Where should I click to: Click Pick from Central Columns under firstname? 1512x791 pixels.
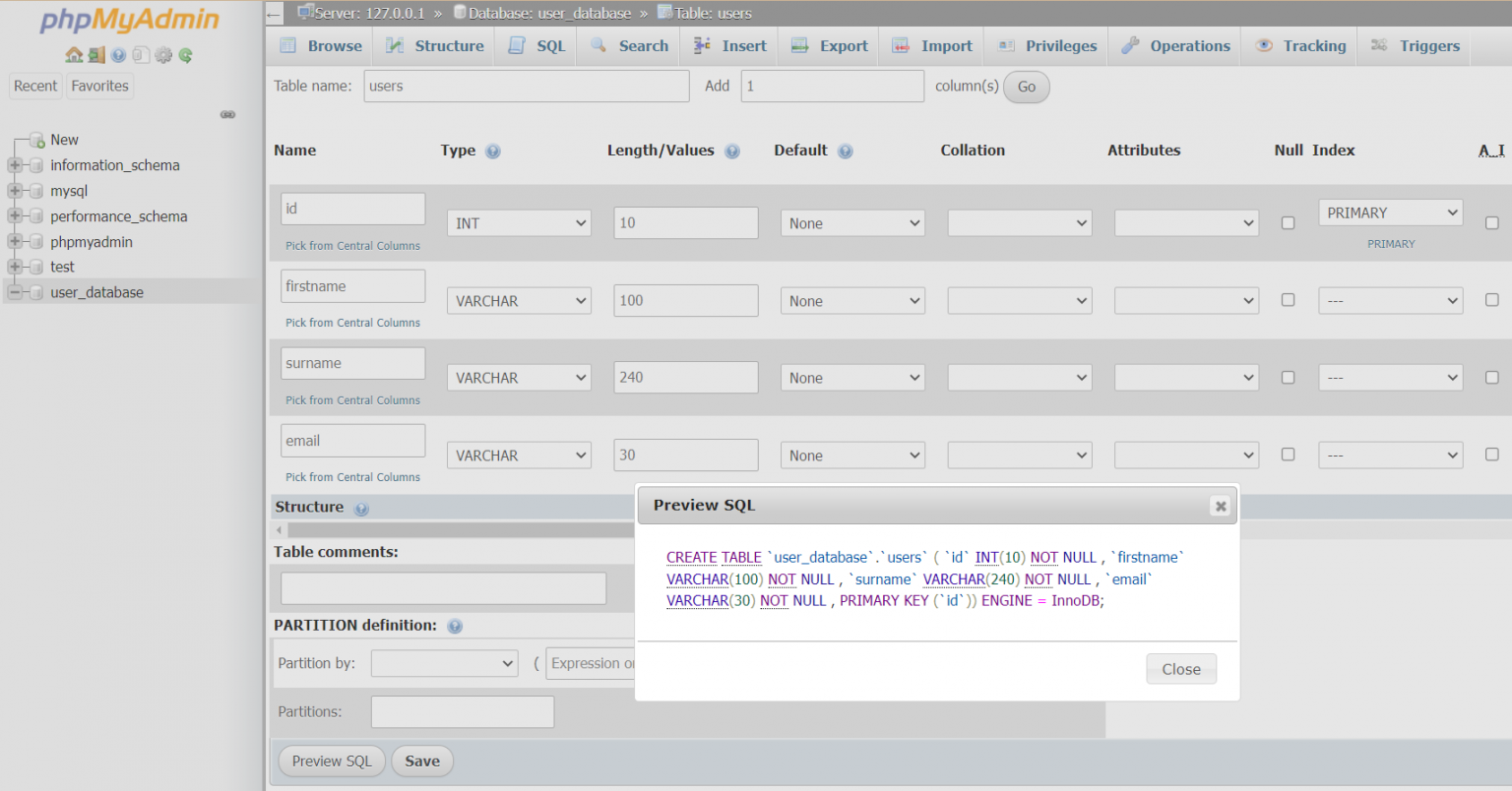point(352,323)
